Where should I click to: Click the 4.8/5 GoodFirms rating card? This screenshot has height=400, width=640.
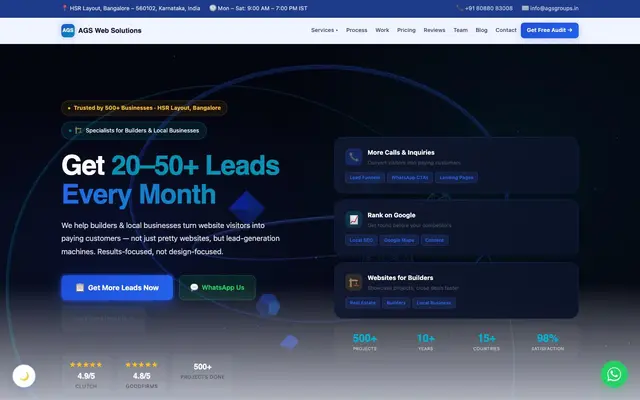[141, 374]
